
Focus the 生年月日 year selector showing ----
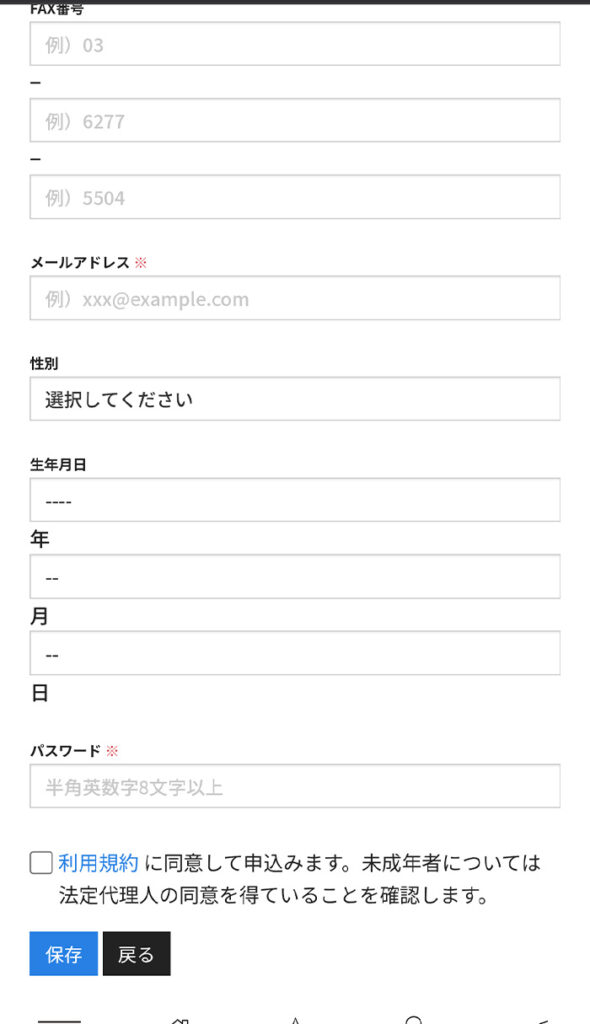(295, 499)
